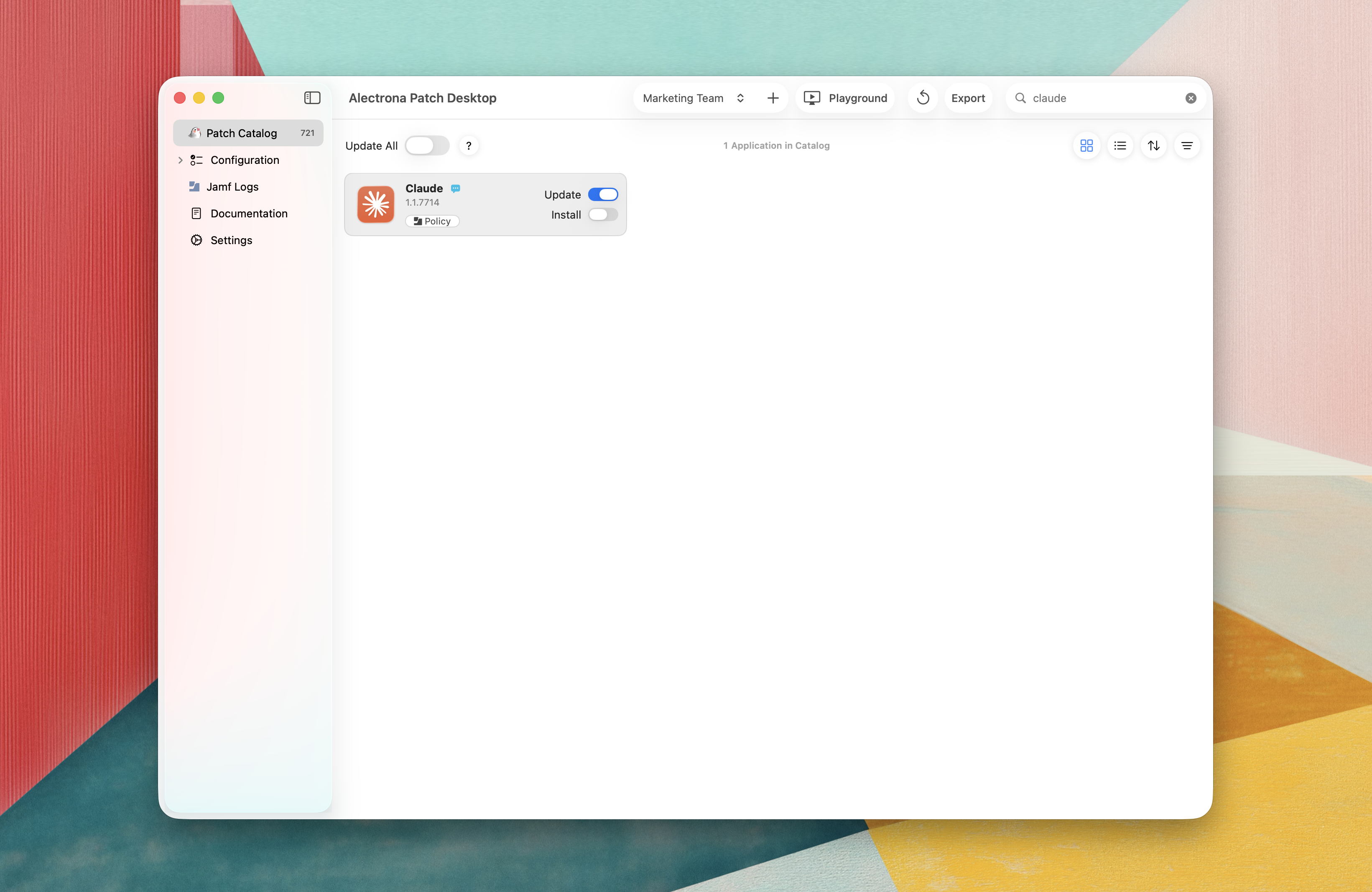This screenshot has width=1372, height=892.
Task: Enable the Install toggle for Claude
Action: click(x=603, y=215)
